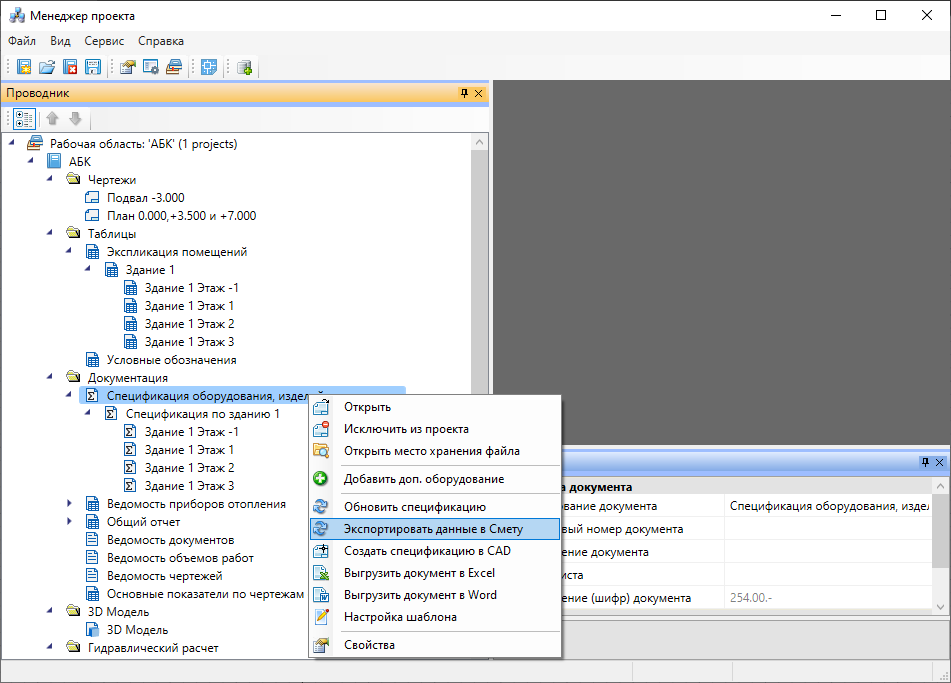Viewport: 951px width, 683px height.
Task: Click the document name value Спецификация оборудования
Action: tap(828, 506)
